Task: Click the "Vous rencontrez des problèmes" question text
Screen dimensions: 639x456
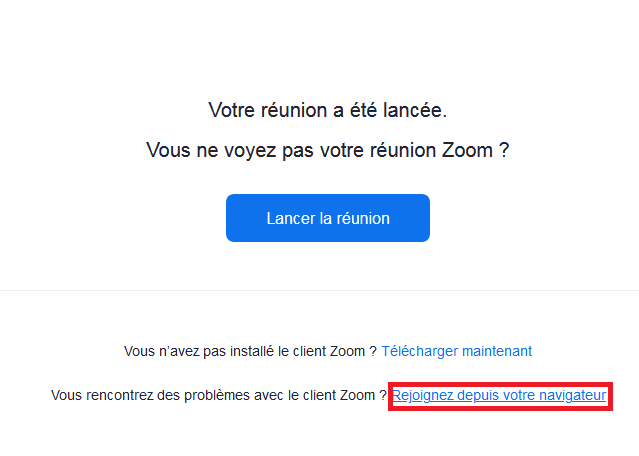Action: pos(218,396)
